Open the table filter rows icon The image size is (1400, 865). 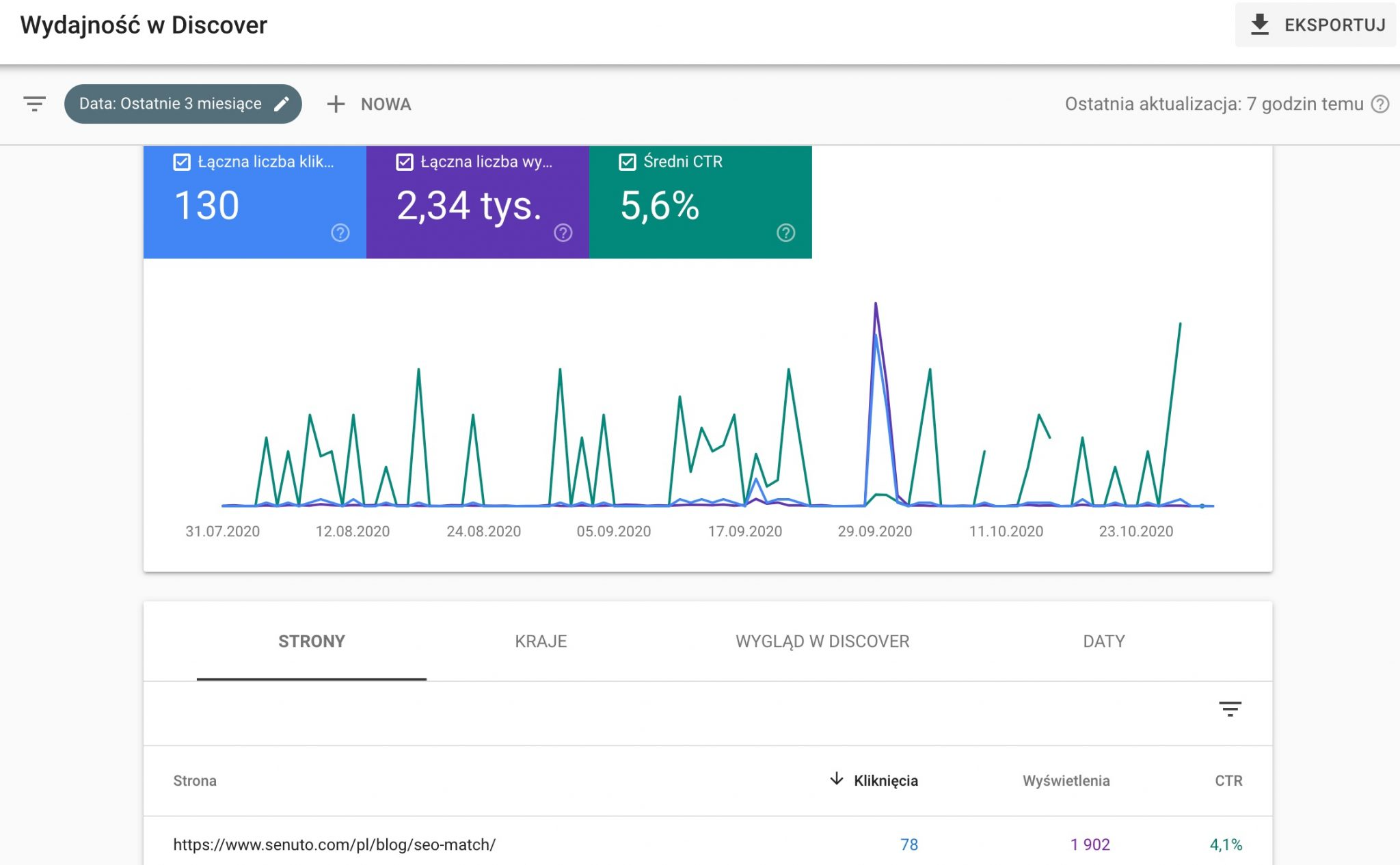click(x=1230, y=709)
